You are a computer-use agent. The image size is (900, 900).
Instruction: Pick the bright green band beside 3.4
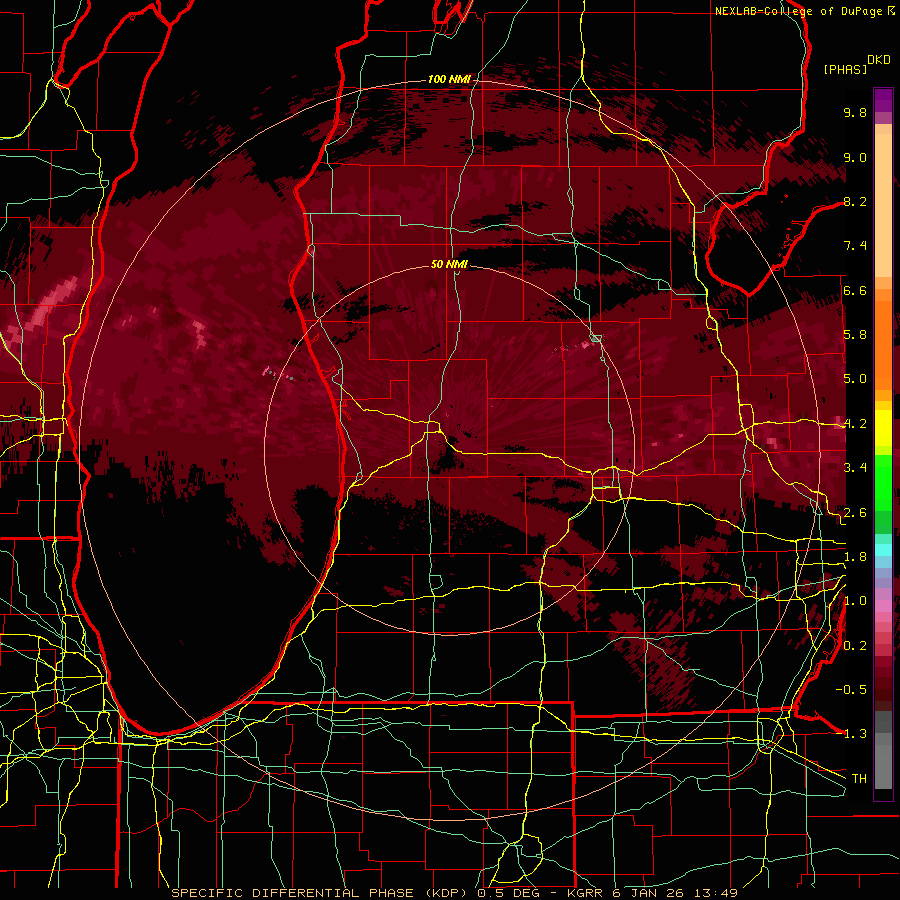click(883, 482)
